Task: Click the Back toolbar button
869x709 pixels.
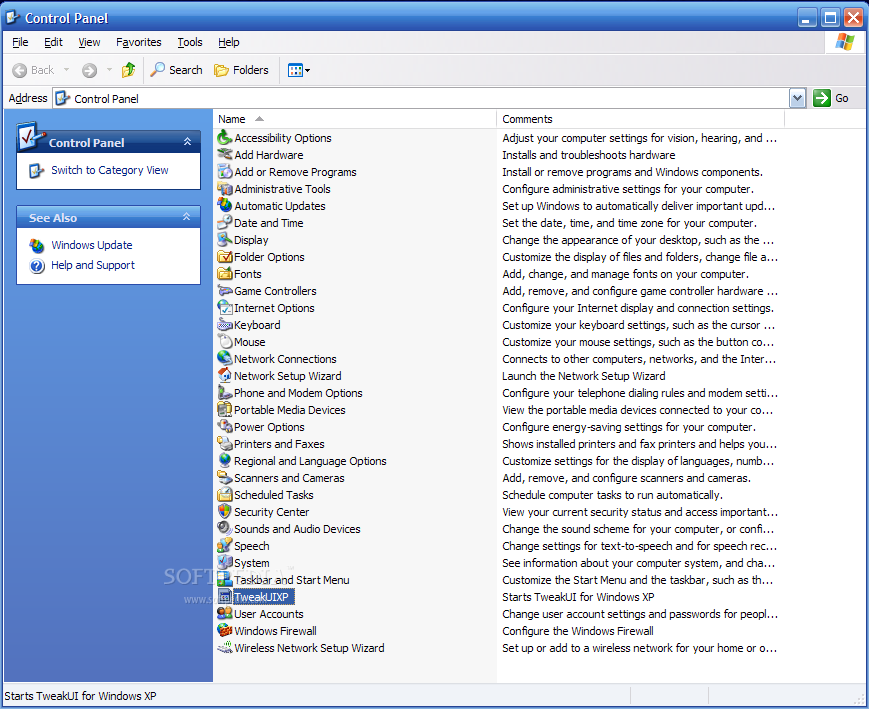Action: [34, 70]
